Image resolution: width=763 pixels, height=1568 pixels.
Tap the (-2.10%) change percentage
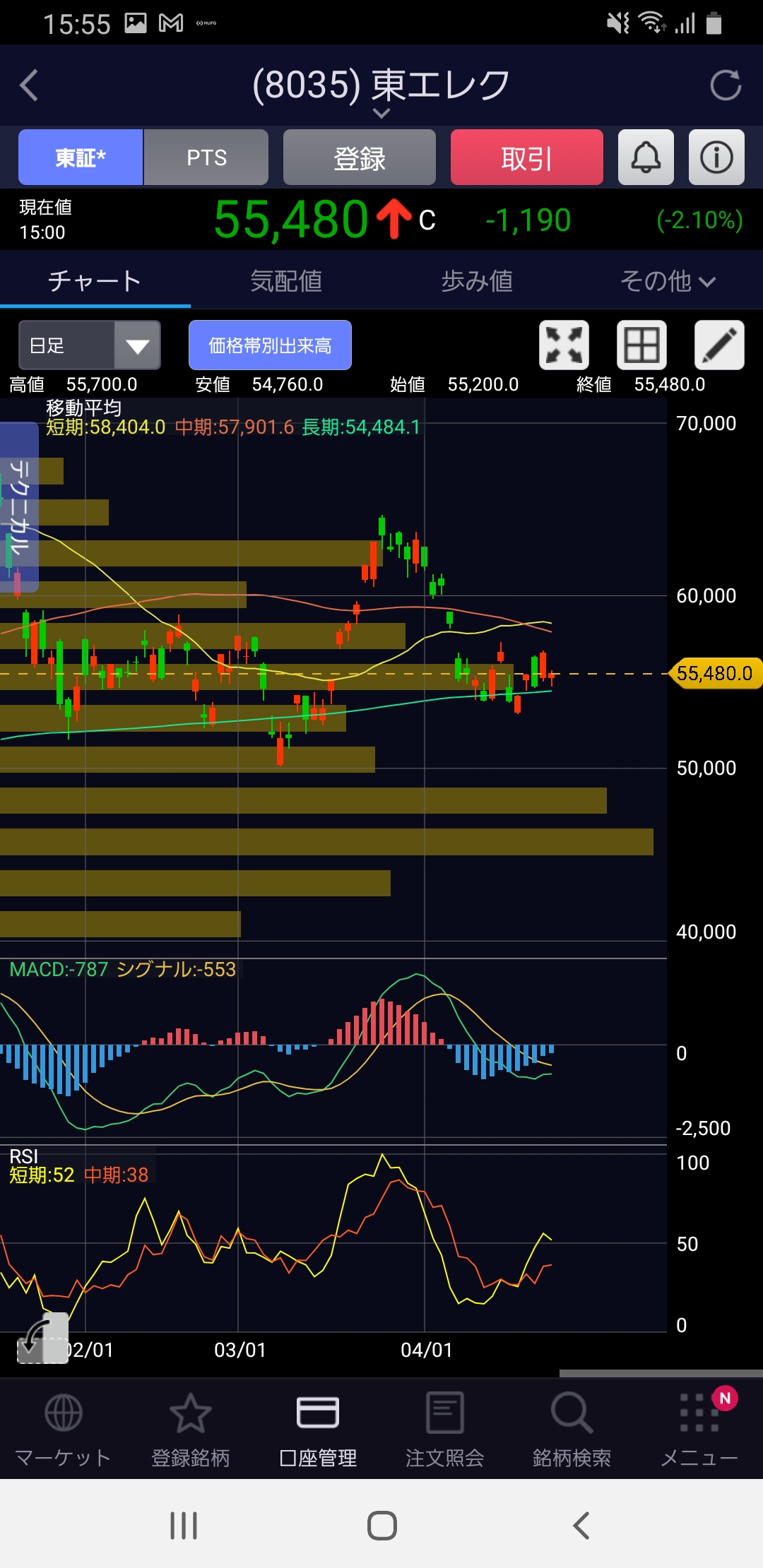699,220
